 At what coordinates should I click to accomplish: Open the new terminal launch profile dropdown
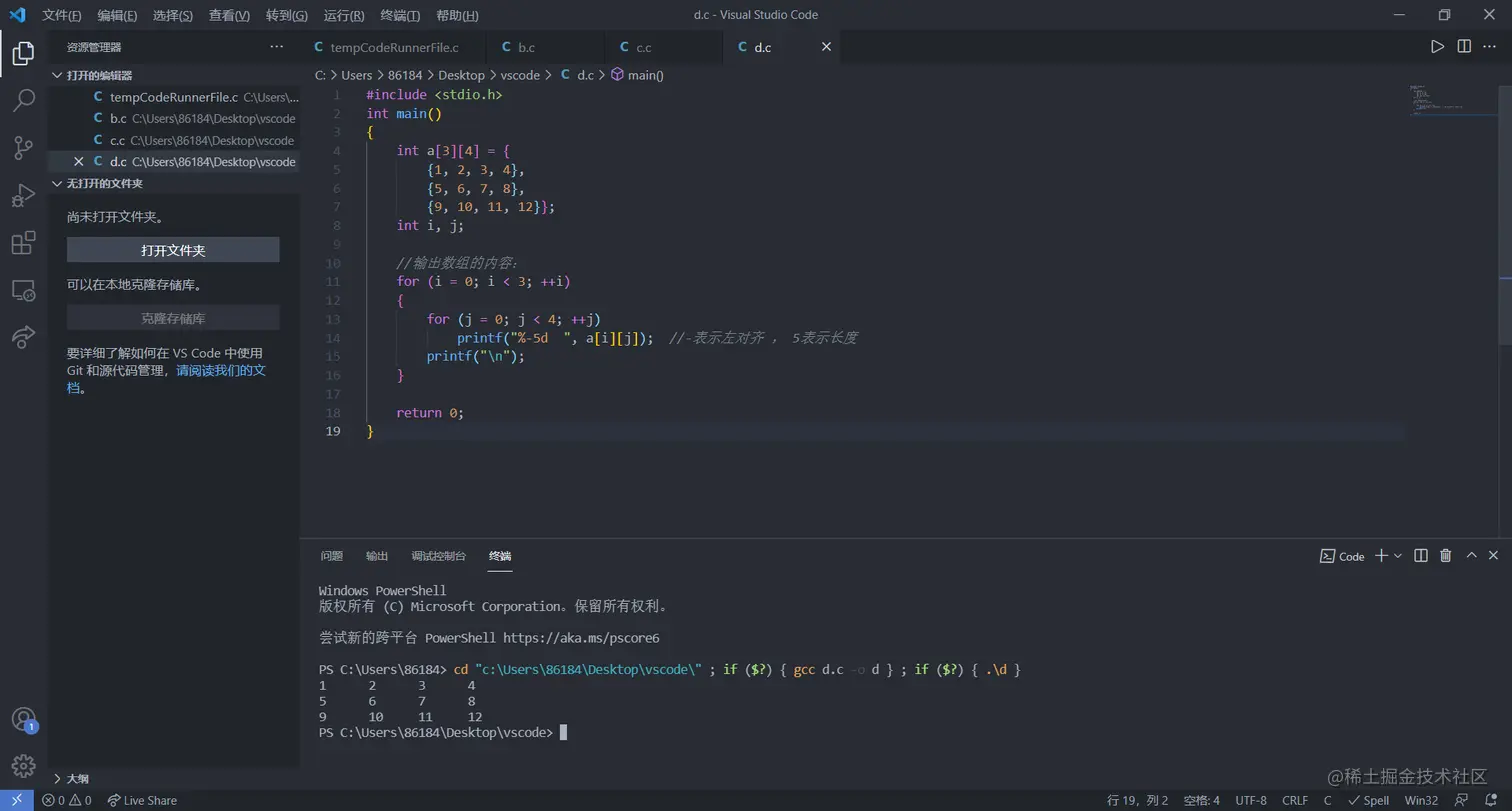click(x=1398, y=556)
